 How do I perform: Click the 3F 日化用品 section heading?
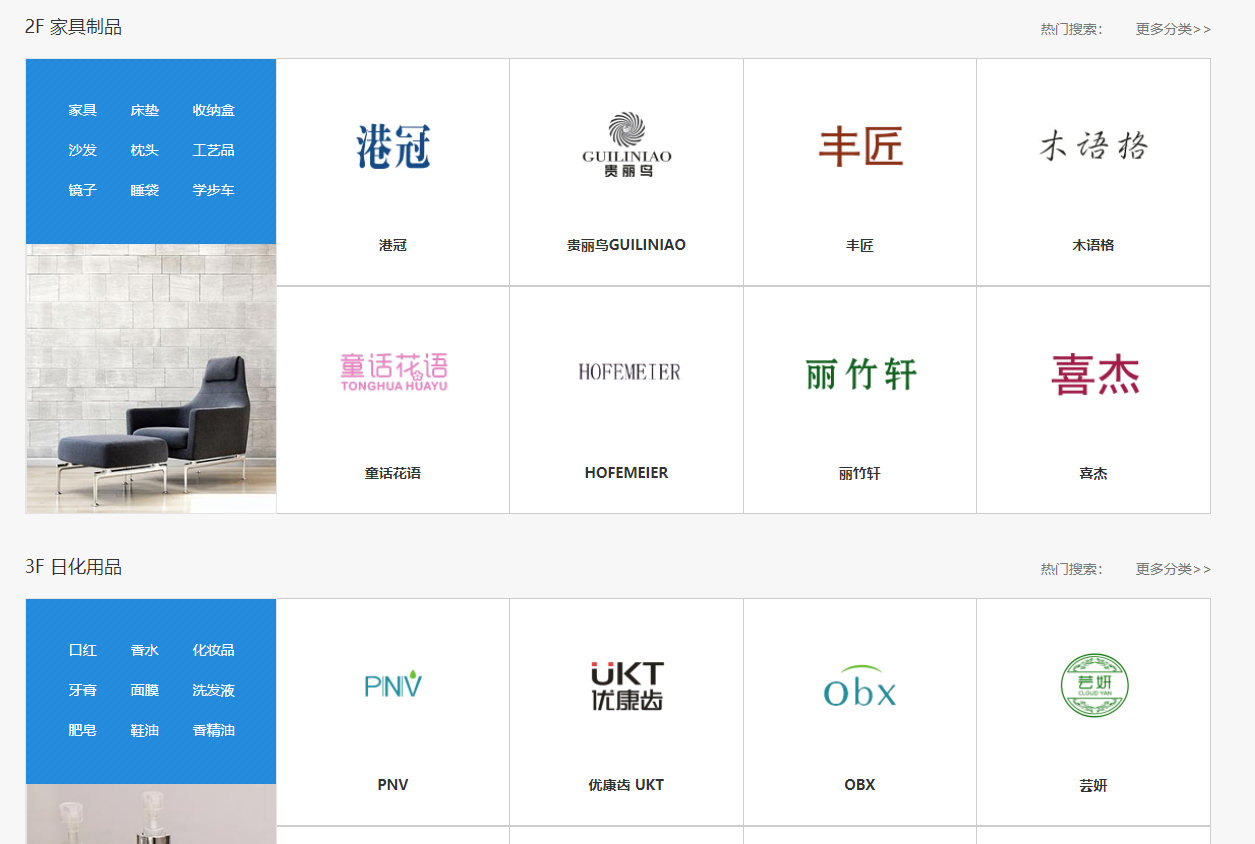tap(73, 567)
